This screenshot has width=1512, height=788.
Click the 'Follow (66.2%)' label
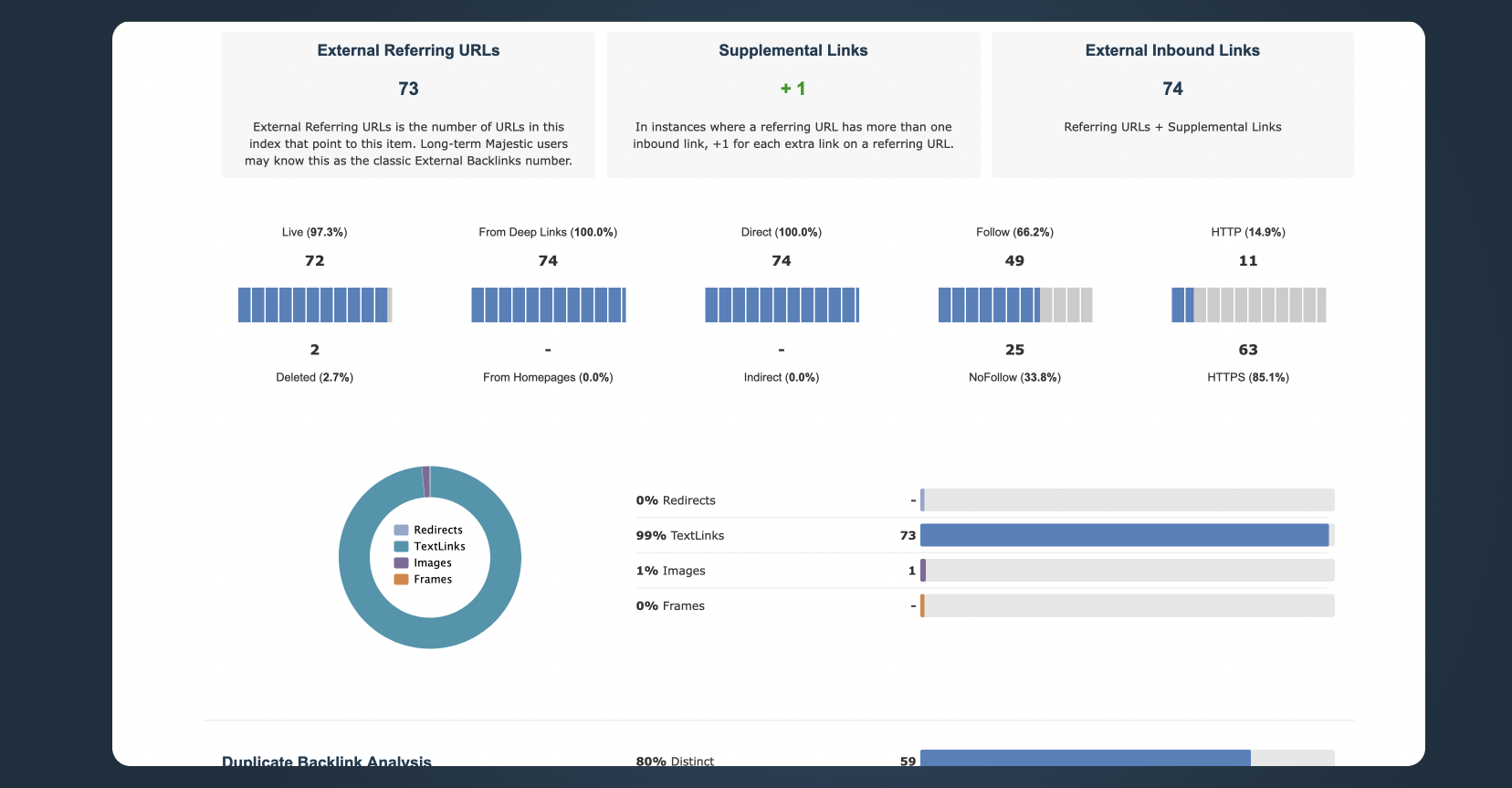pyautogui.click(x=1014, y=232)
